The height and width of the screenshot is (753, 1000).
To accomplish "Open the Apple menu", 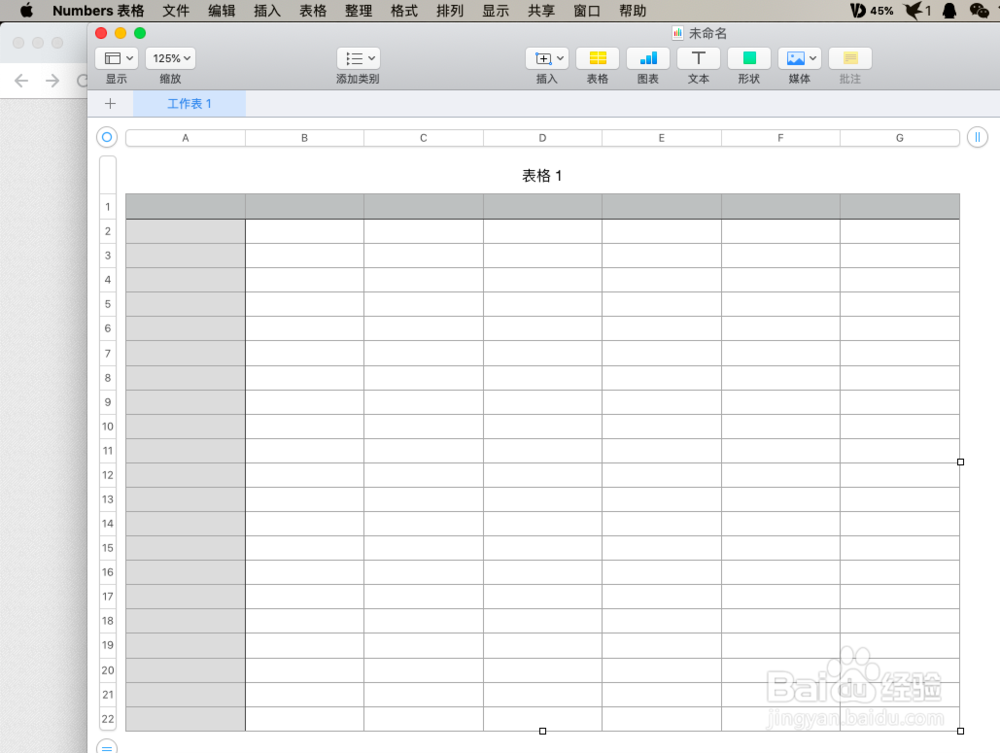I will coord(26,10).
